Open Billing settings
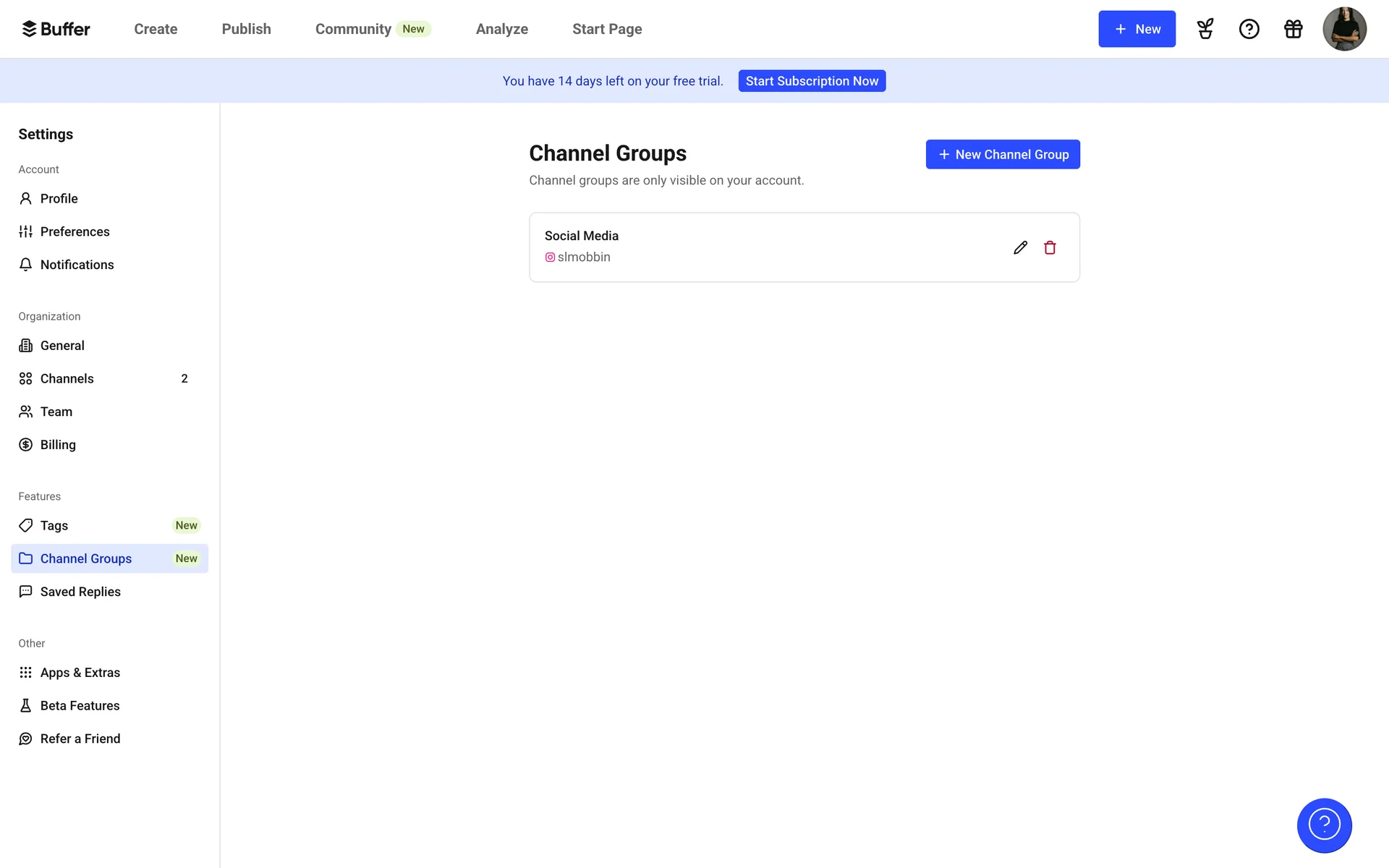This screenshot has width=1389, height=868. click(58, 445)
